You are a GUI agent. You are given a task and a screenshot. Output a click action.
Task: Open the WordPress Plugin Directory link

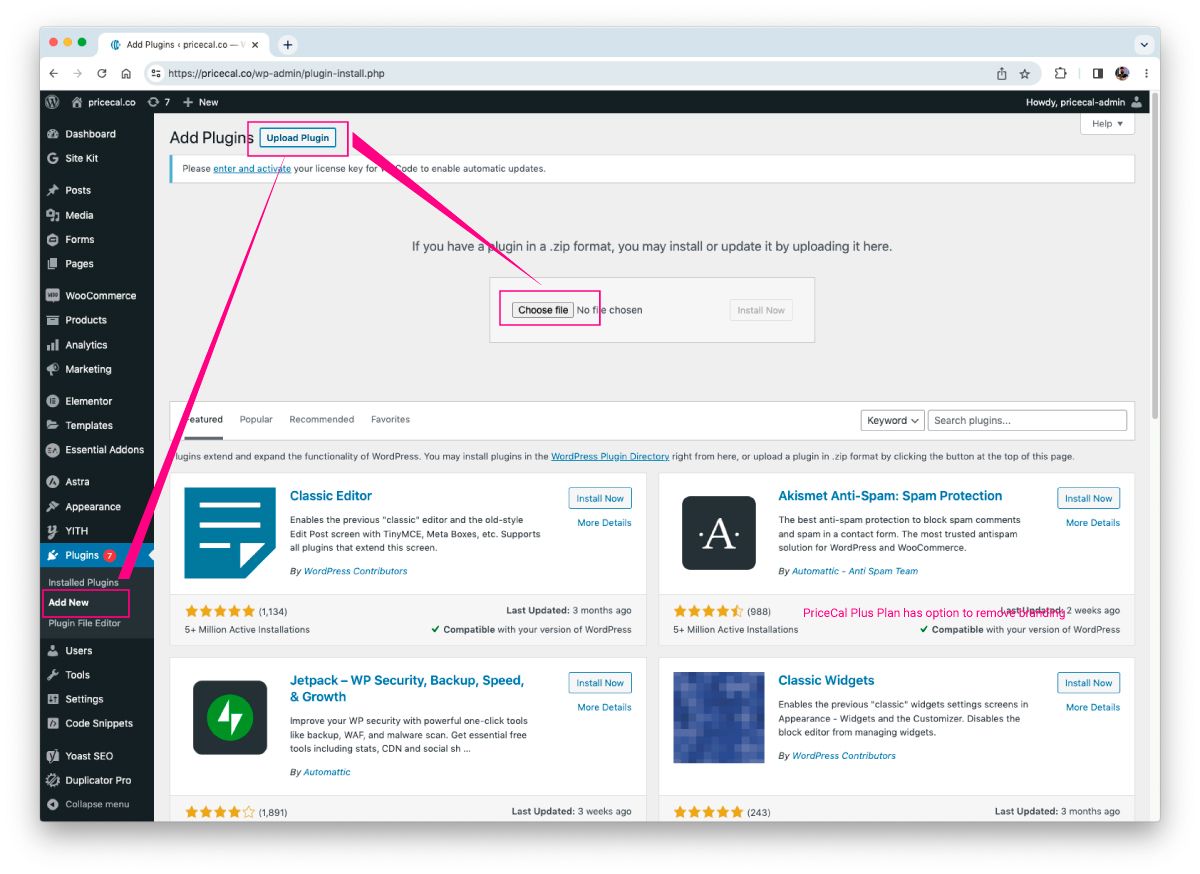tap(610, 457)
